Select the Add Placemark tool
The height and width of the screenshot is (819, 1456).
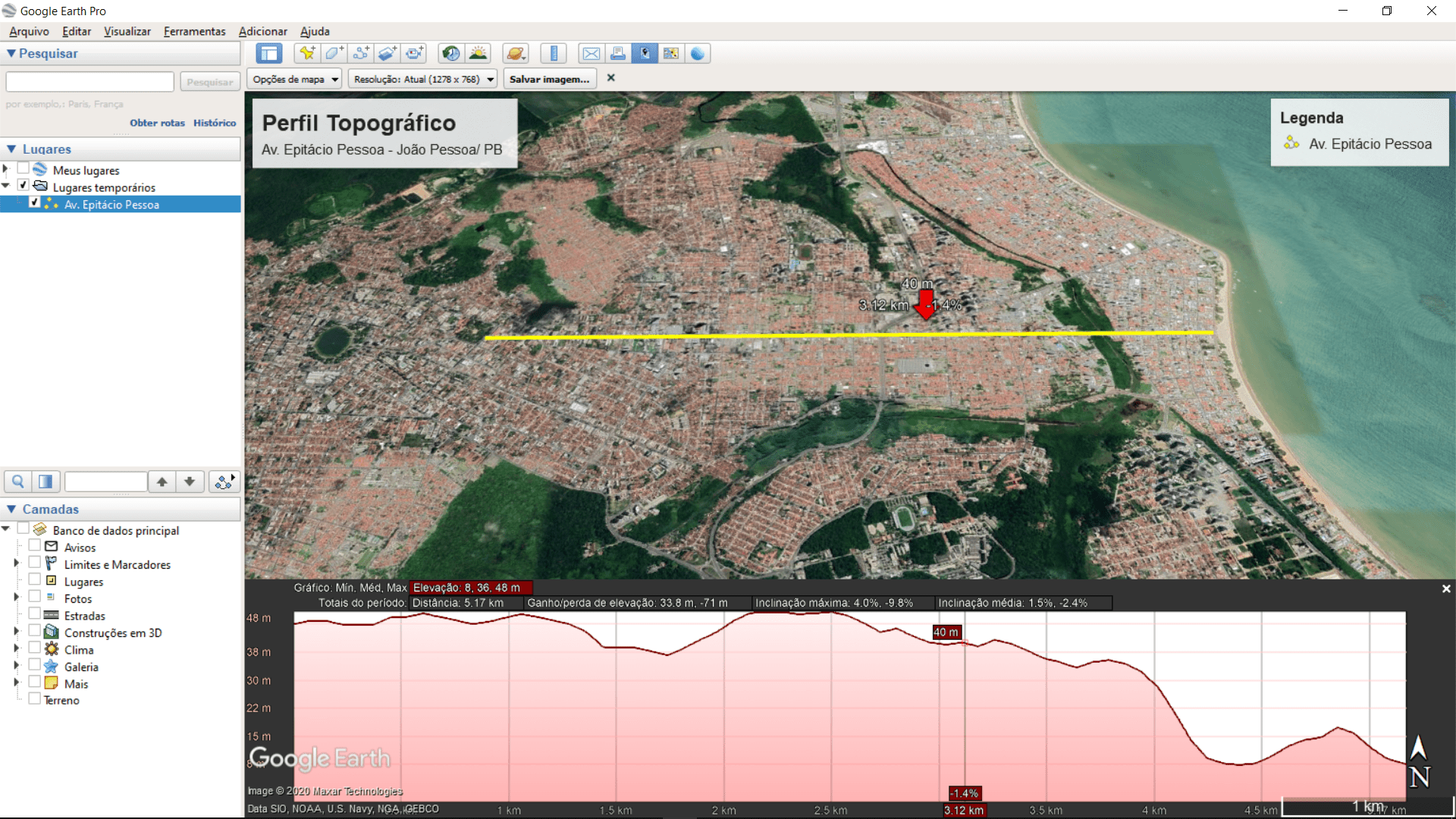point(306,53)
